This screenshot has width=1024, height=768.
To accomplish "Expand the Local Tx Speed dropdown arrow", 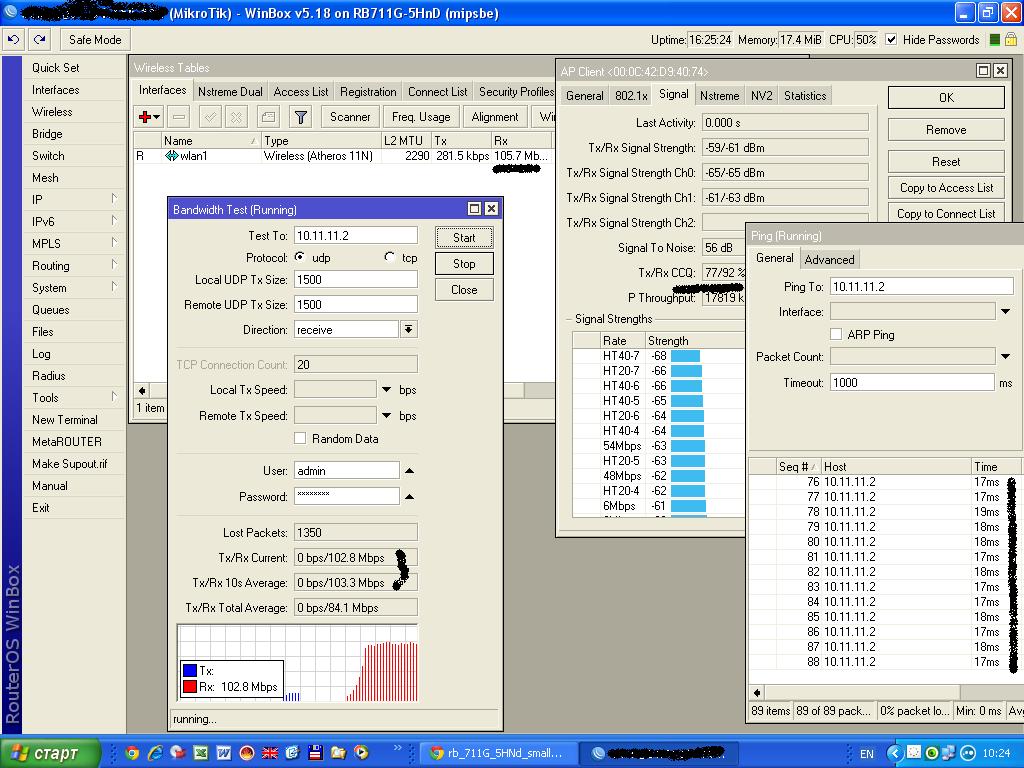I will coord(386,390).
